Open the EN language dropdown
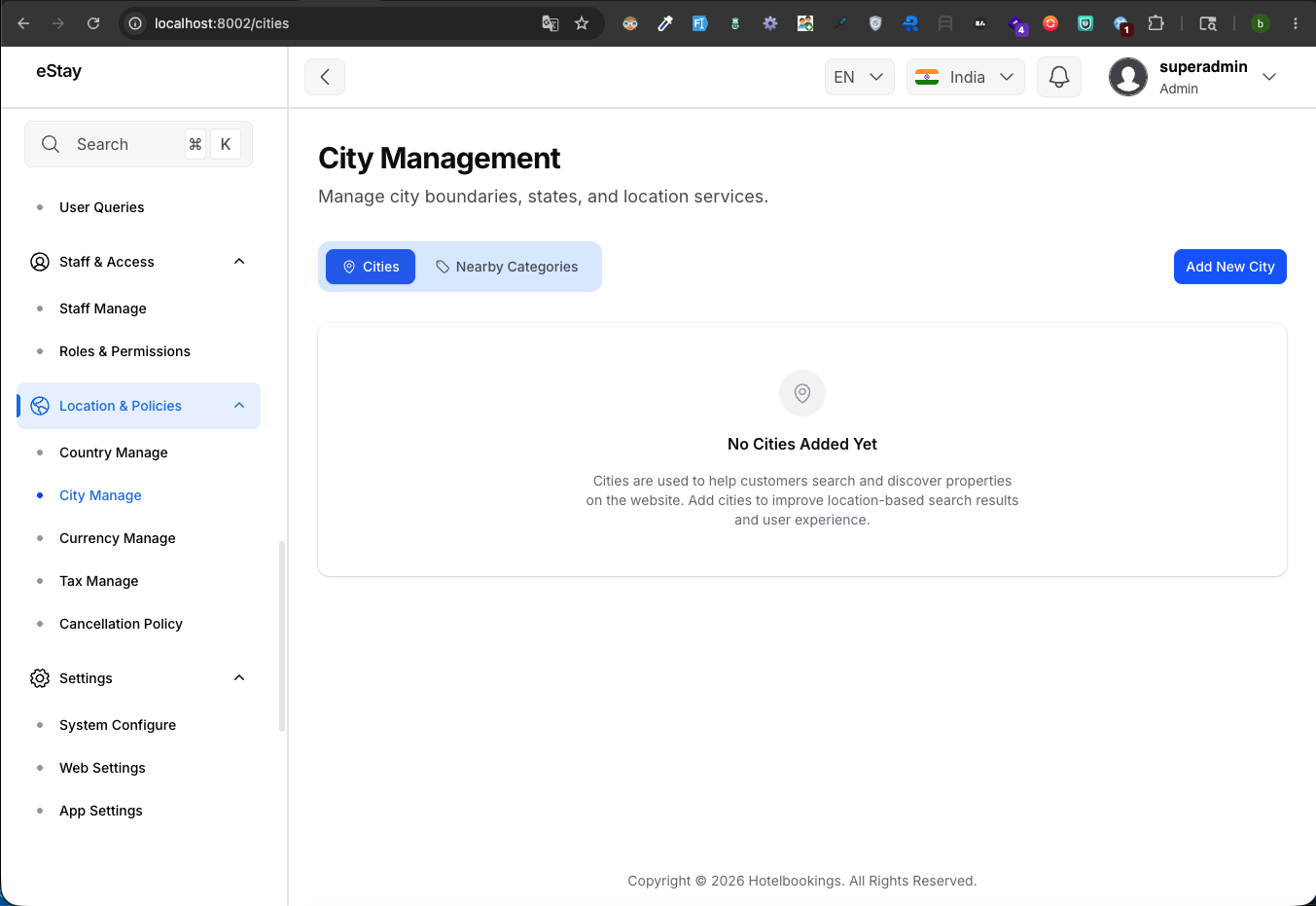 tap(860, 77)
